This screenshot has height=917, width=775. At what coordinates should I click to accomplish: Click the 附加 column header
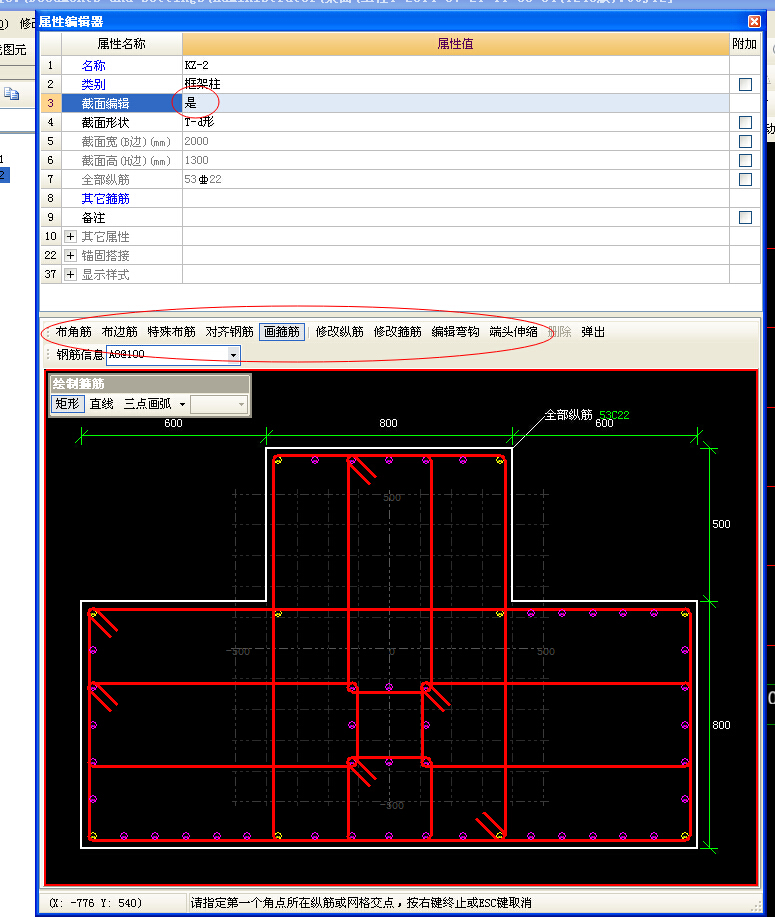745,44
